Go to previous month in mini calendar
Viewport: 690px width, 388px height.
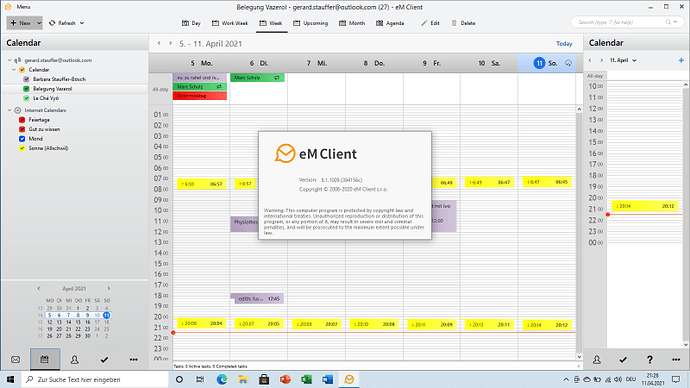(x=39, y=289)
